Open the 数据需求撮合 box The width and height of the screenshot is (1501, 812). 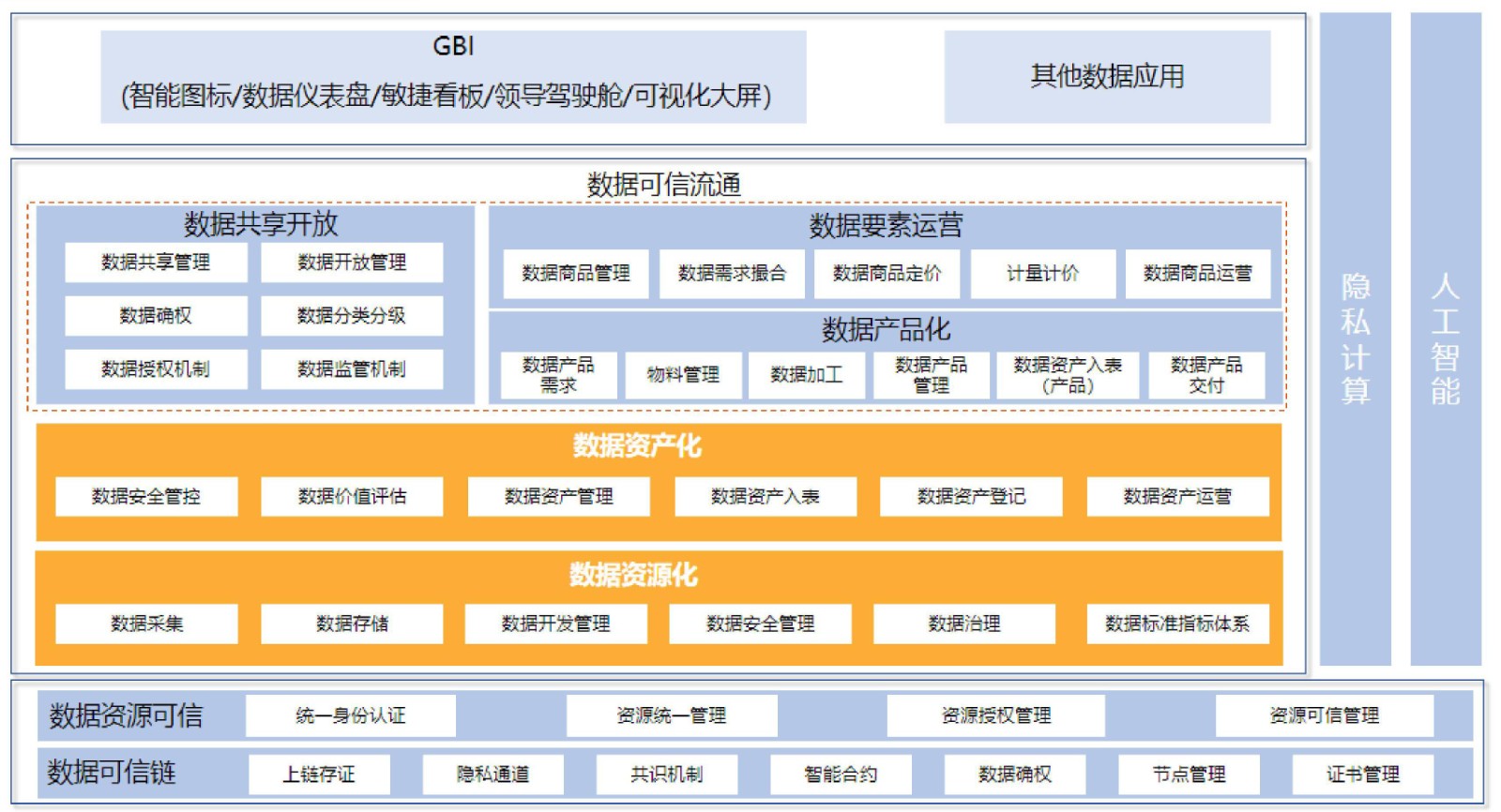[732, 274]
